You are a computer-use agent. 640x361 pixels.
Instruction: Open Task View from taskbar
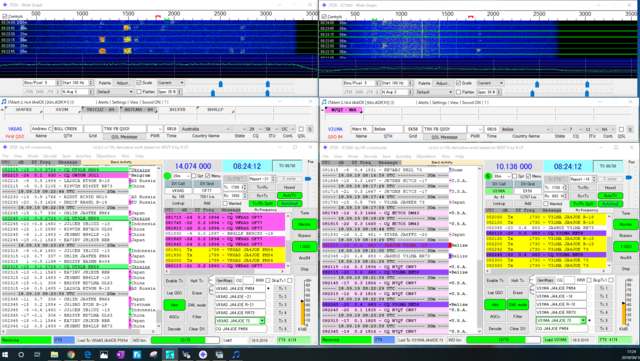pyautogui.click(x=37, y=354)
